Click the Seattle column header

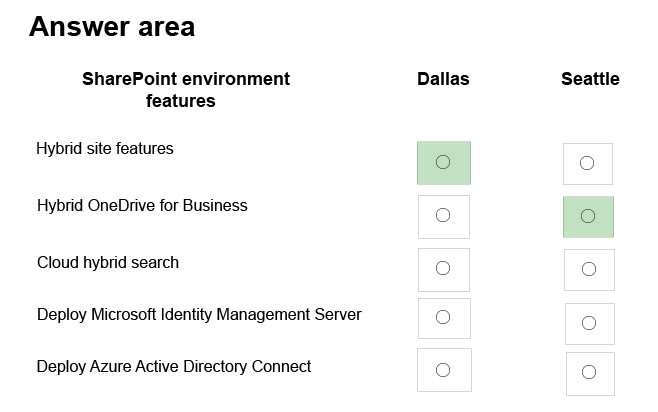(590, 79)
